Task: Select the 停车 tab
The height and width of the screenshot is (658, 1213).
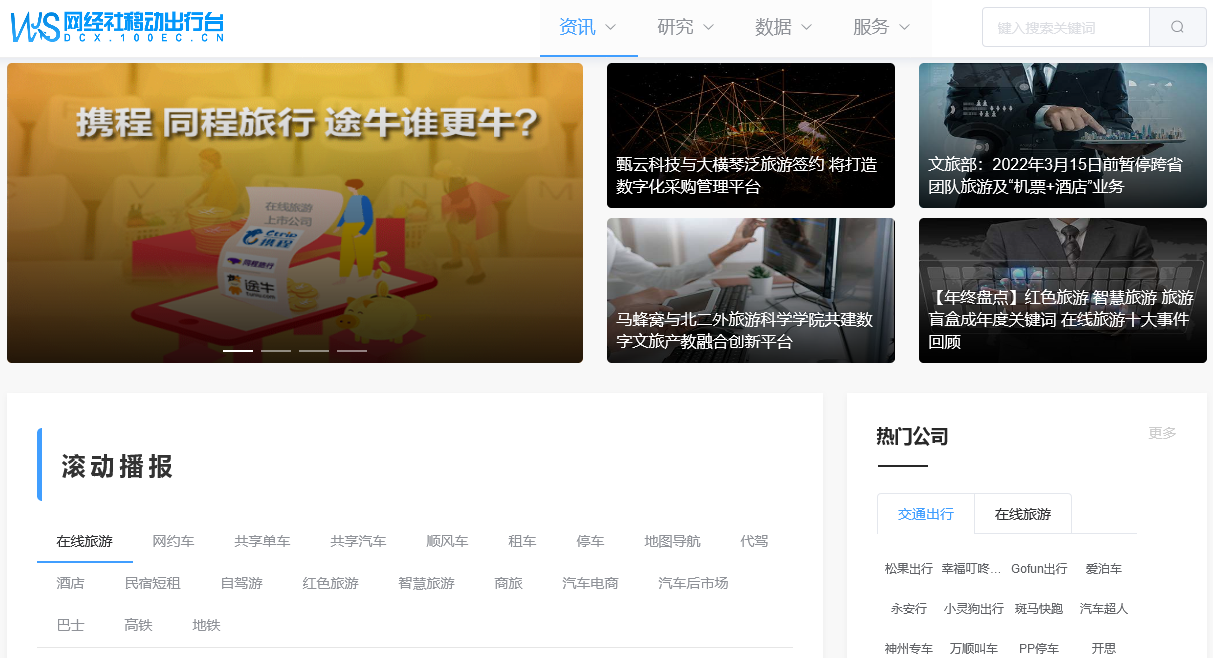Action: point(591,541)
